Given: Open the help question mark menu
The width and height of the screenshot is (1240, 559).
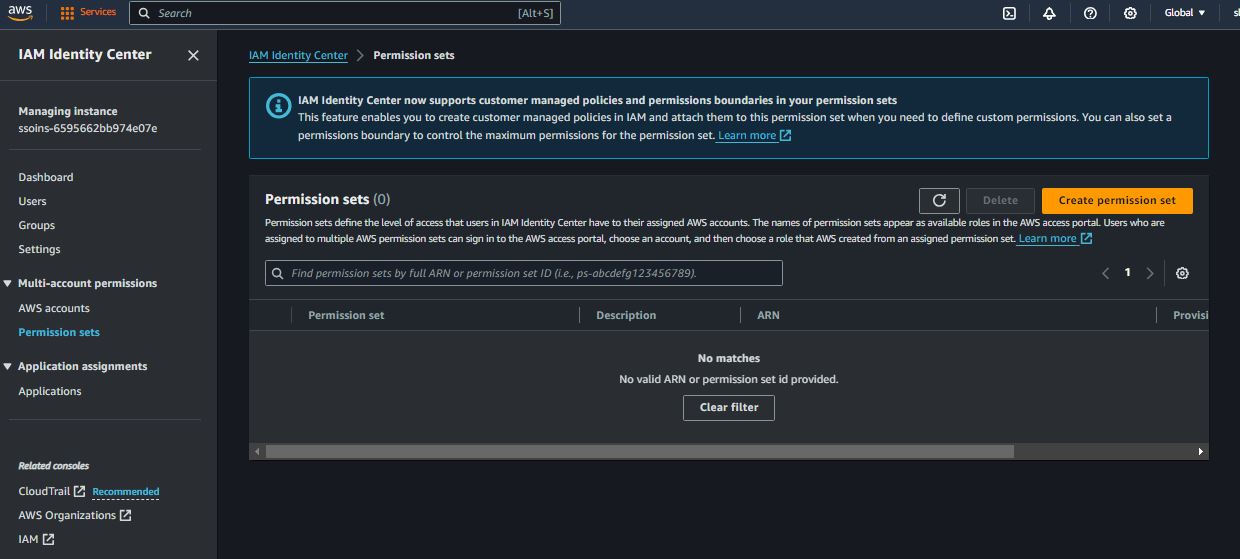Looking at the screenshot, I should (x=1090, y=13).
